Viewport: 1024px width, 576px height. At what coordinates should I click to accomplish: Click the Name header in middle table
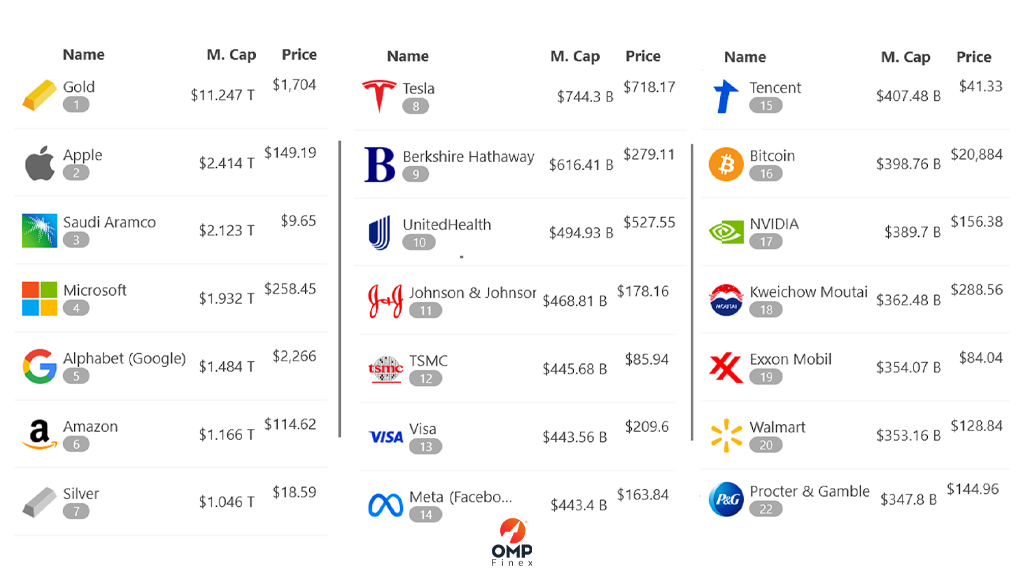(408, 56)
